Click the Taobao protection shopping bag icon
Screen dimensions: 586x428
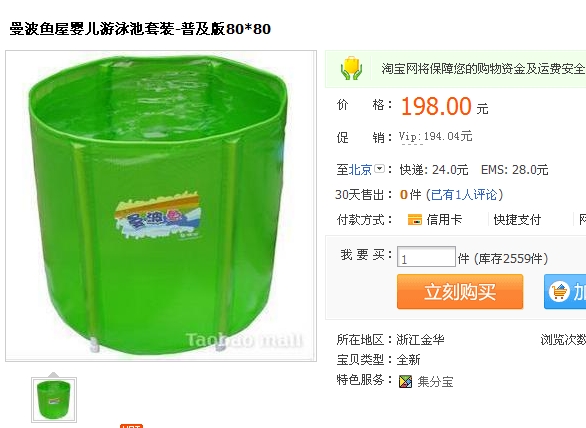click(351, 68)
